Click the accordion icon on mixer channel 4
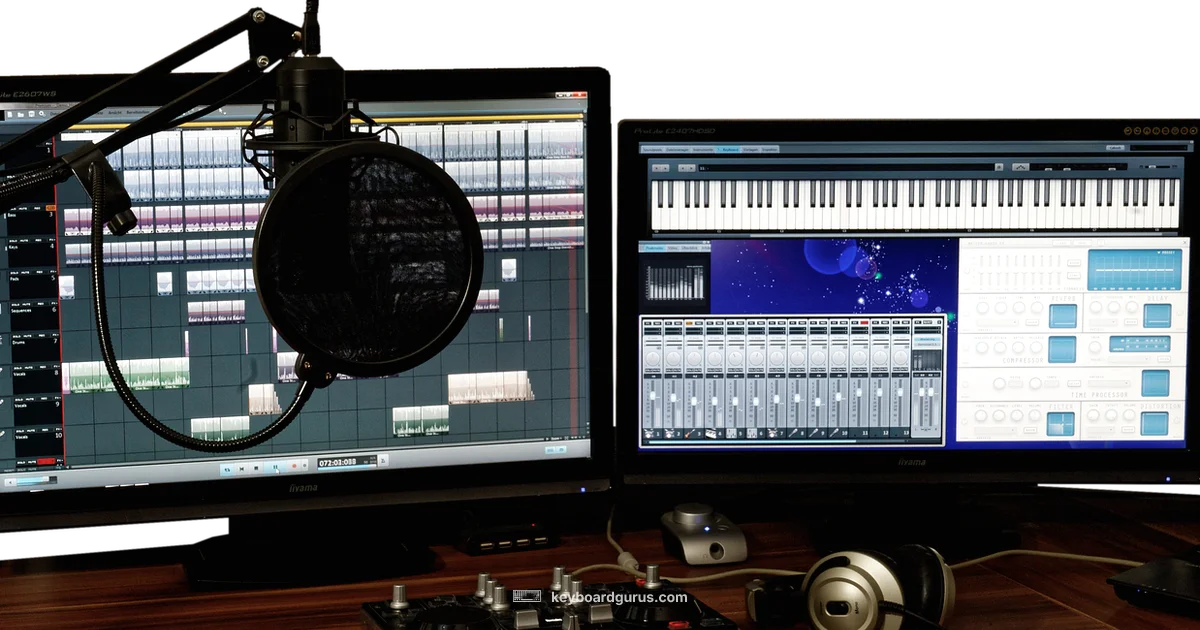The width and height of the screenshot is (1200, 630). (712, 432)
